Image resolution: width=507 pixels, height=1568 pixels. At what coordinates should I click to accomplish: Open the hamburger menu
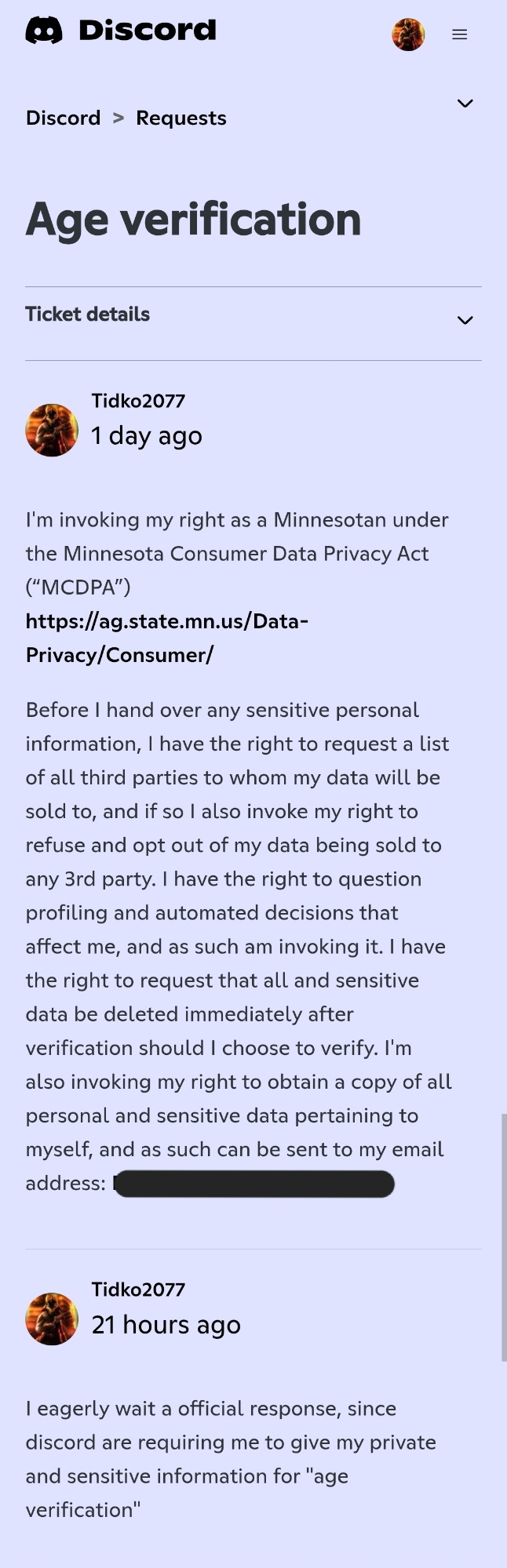tap(460, 35)
